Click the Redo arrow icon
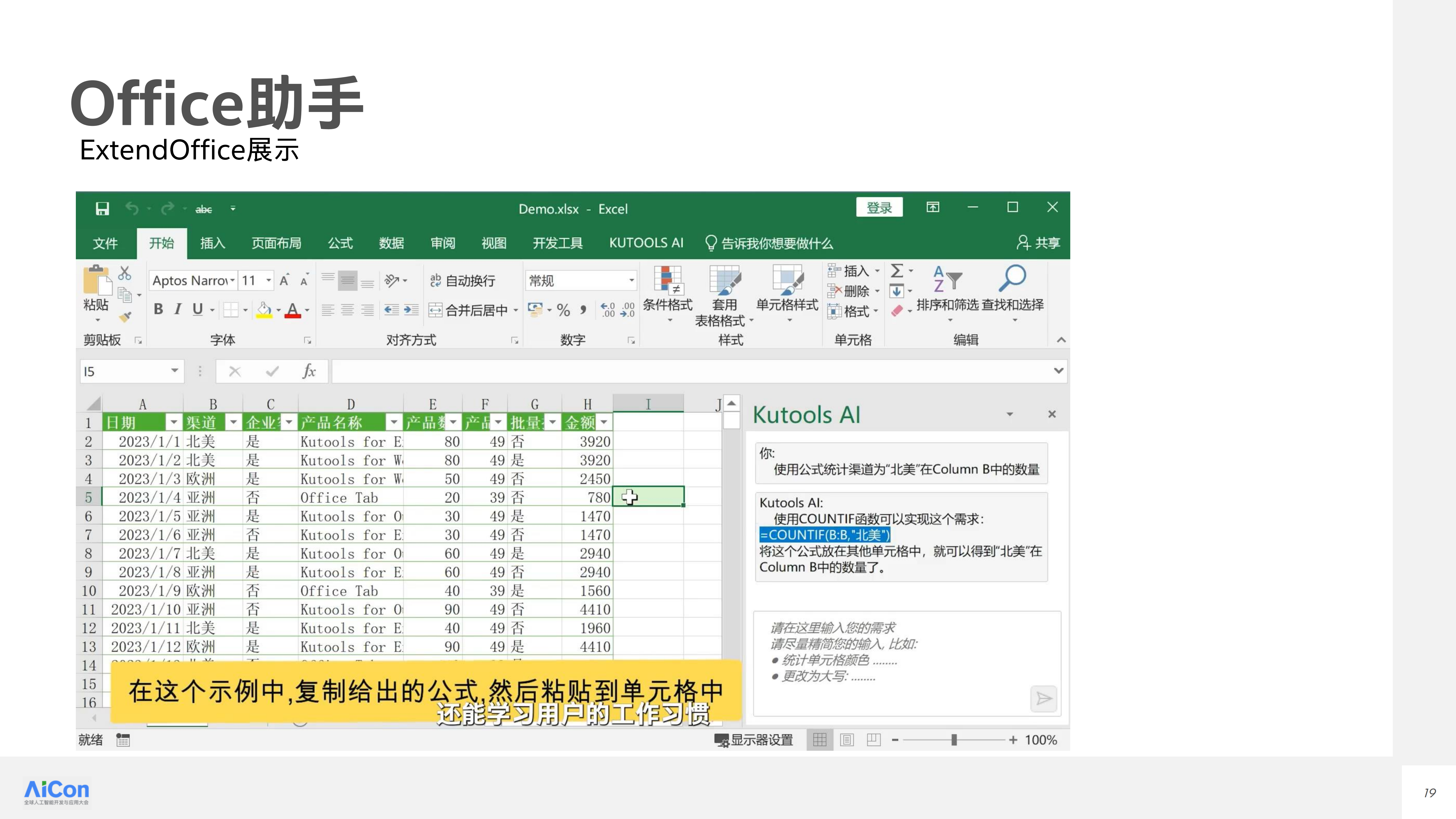1456x819 pixels. coord(167,209)
